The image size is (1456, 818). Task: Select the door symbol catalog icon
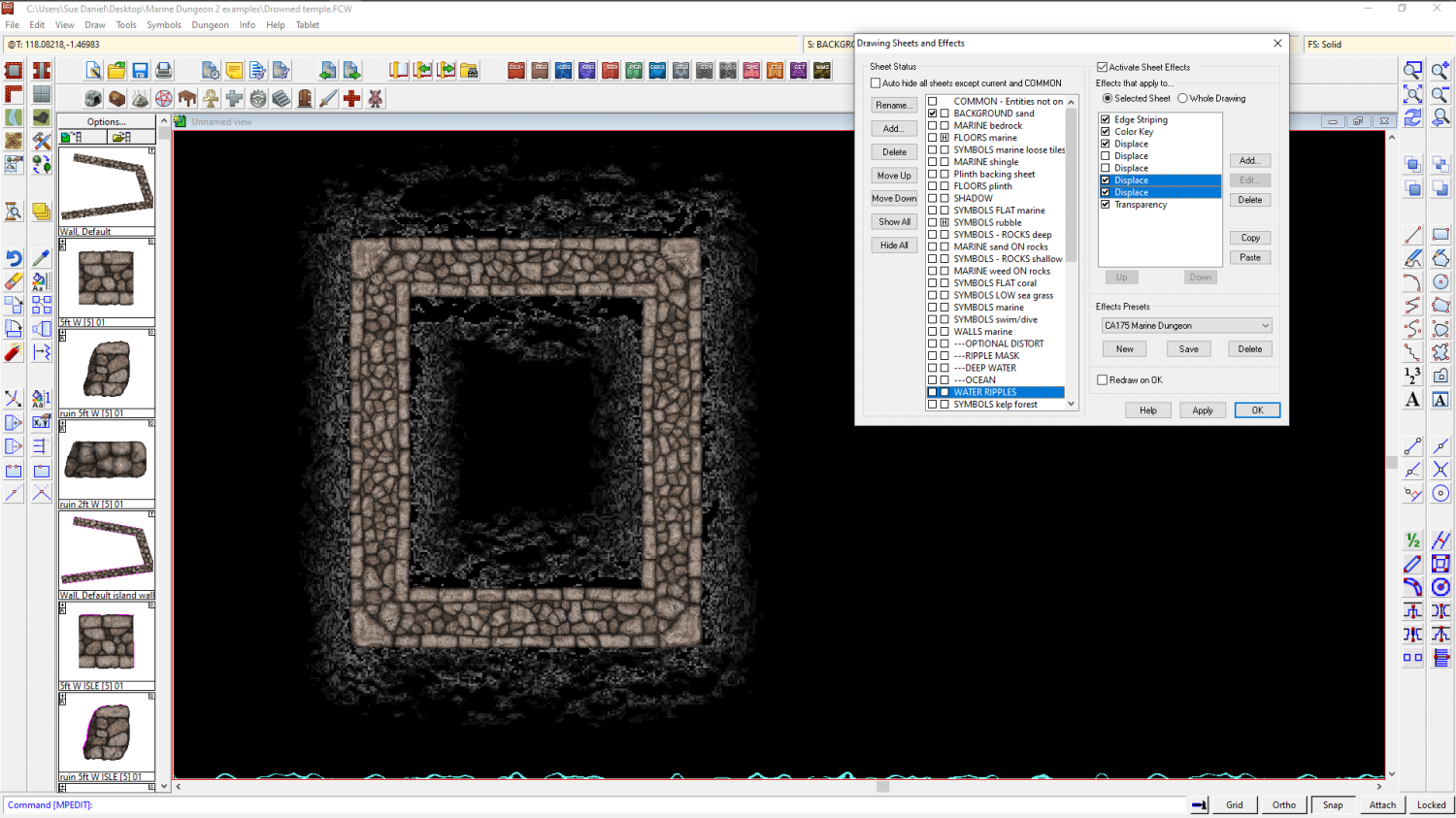point(305,98)
